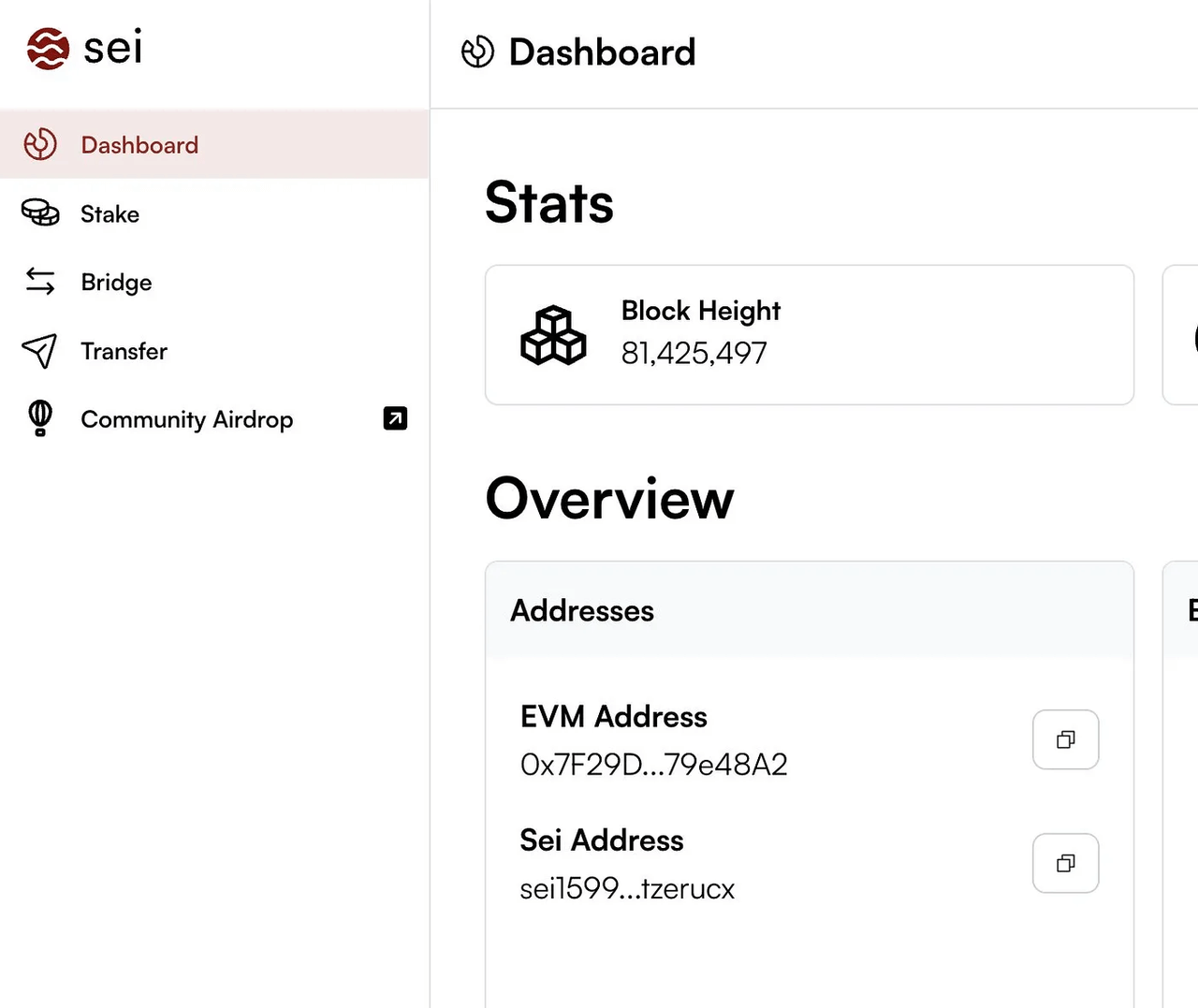Click the Stake coins icon
1198x1008 pixels.
(x=40, y=213)
